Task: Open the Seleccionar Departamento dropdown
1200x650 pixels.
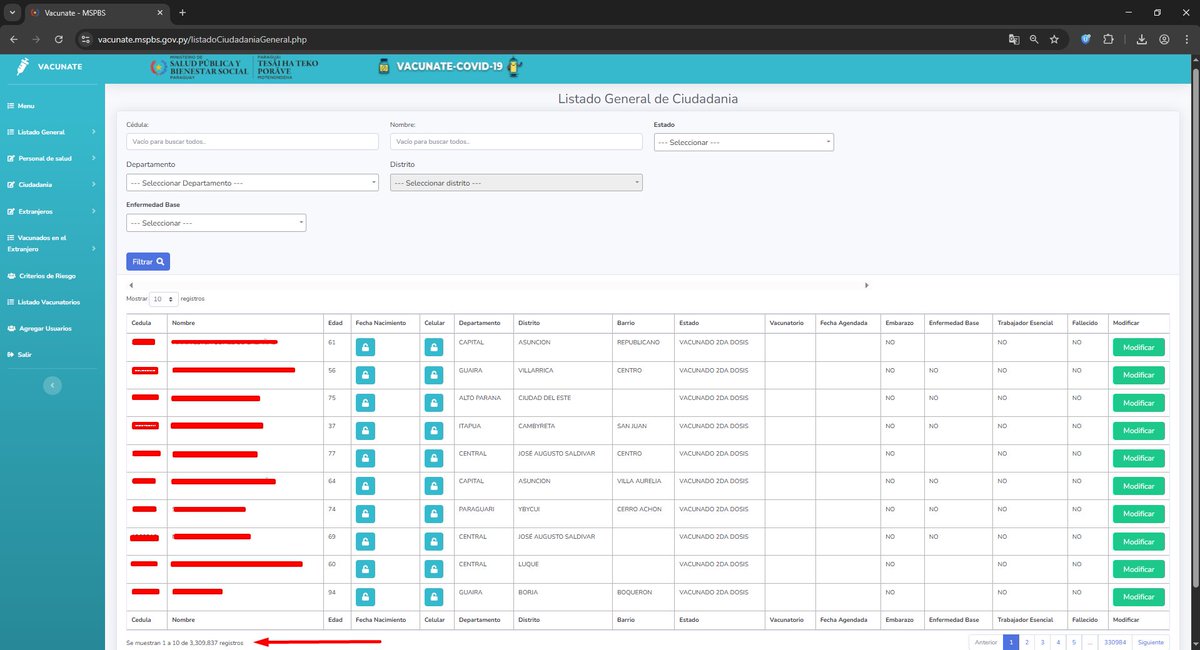Action: [252, 183]
